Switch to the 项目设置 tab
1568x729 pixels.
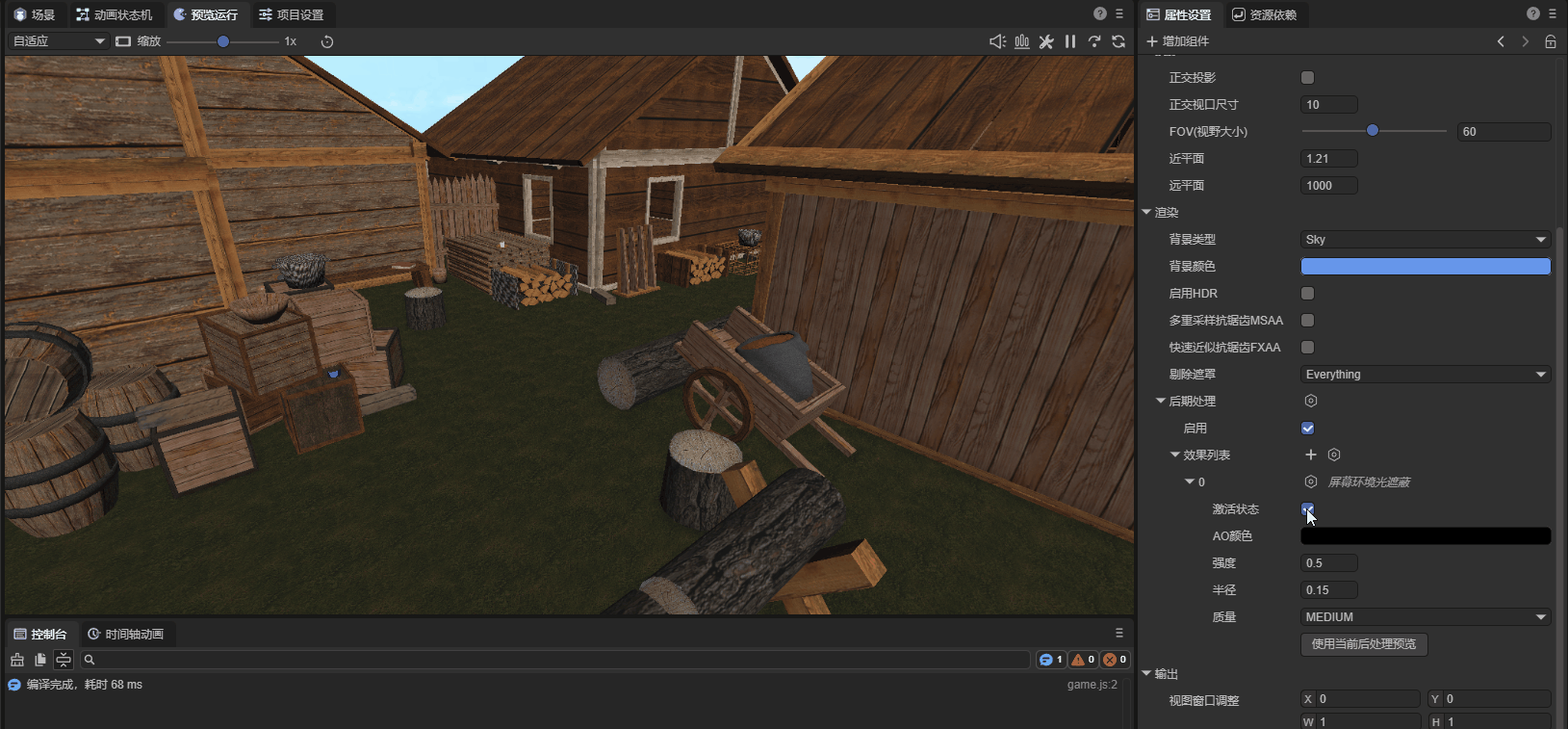click(x=292, y=14)
